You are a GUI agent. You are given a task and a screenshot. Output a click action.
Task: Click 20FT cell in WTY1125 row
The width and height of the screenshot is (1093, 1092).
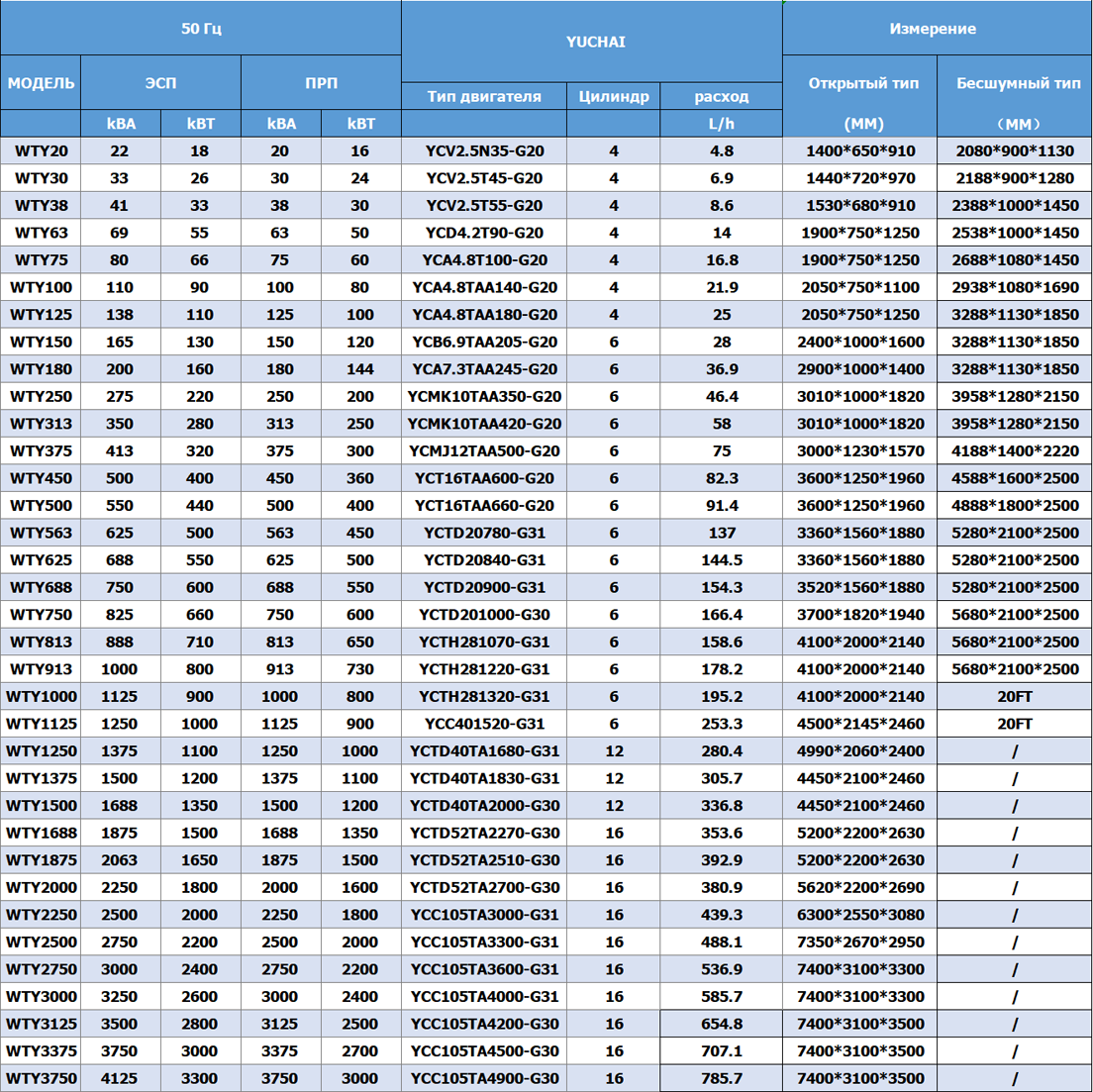(1015, 724)
